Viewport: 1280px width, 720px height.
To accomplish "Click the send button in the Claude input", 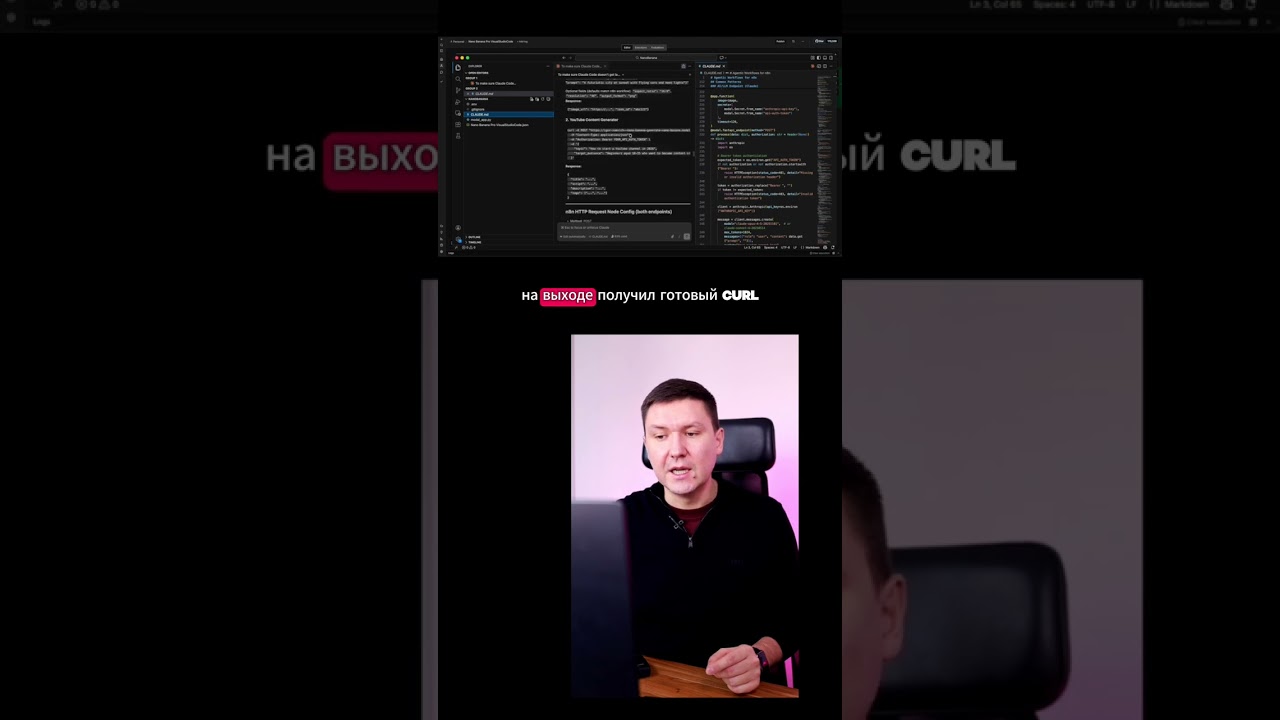I will [x=687, y=236].
